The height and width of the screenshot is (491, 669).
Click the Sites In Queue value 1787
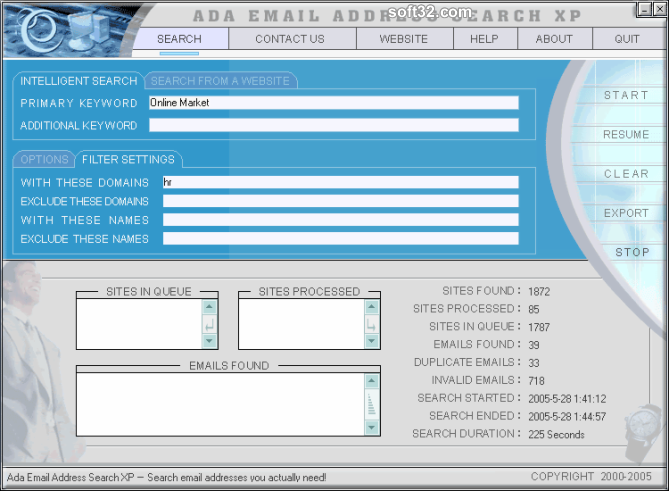click(539, 327)
